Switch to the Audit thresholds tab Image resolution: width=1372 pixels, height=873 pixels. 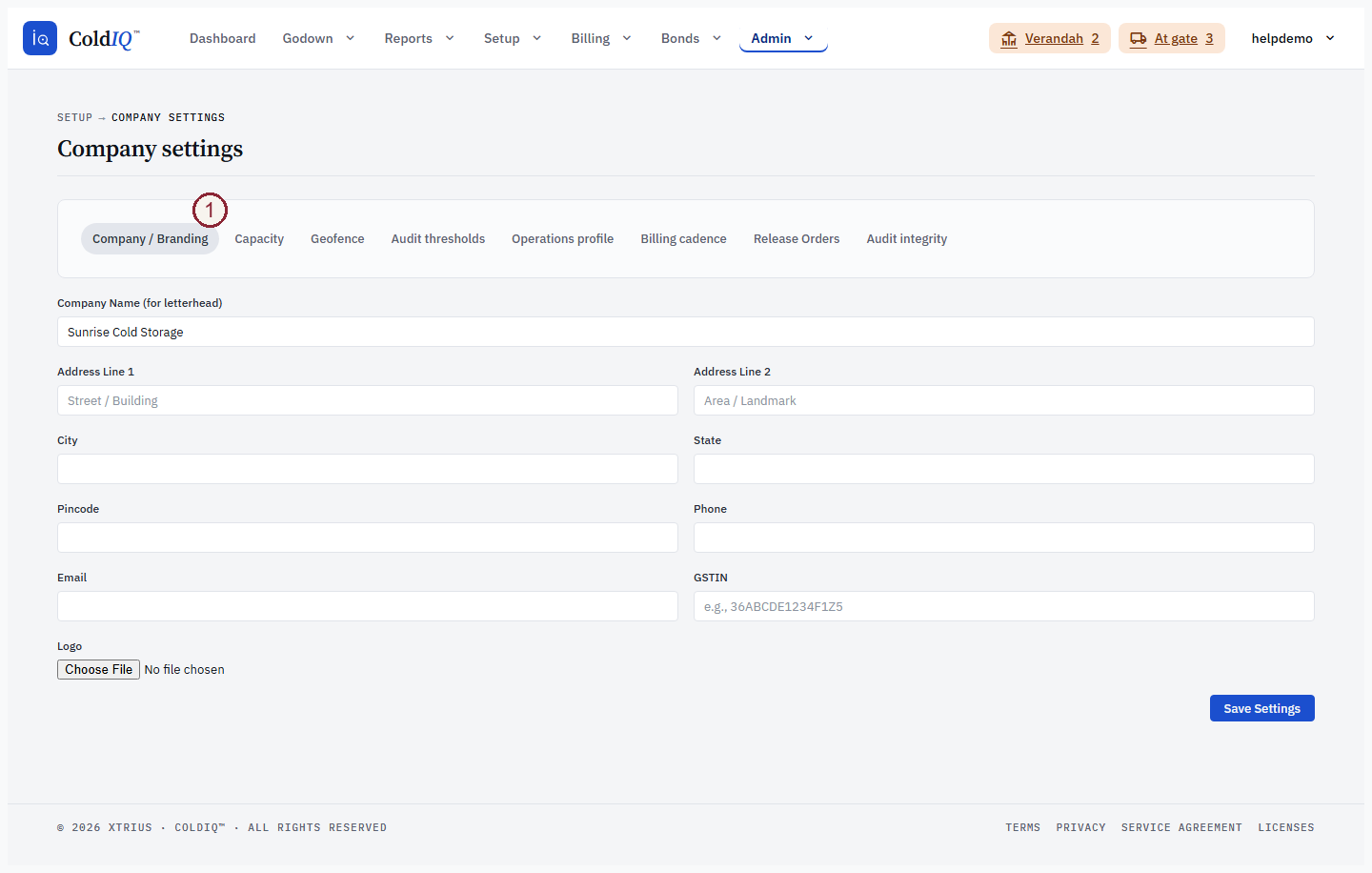point(438,238)
